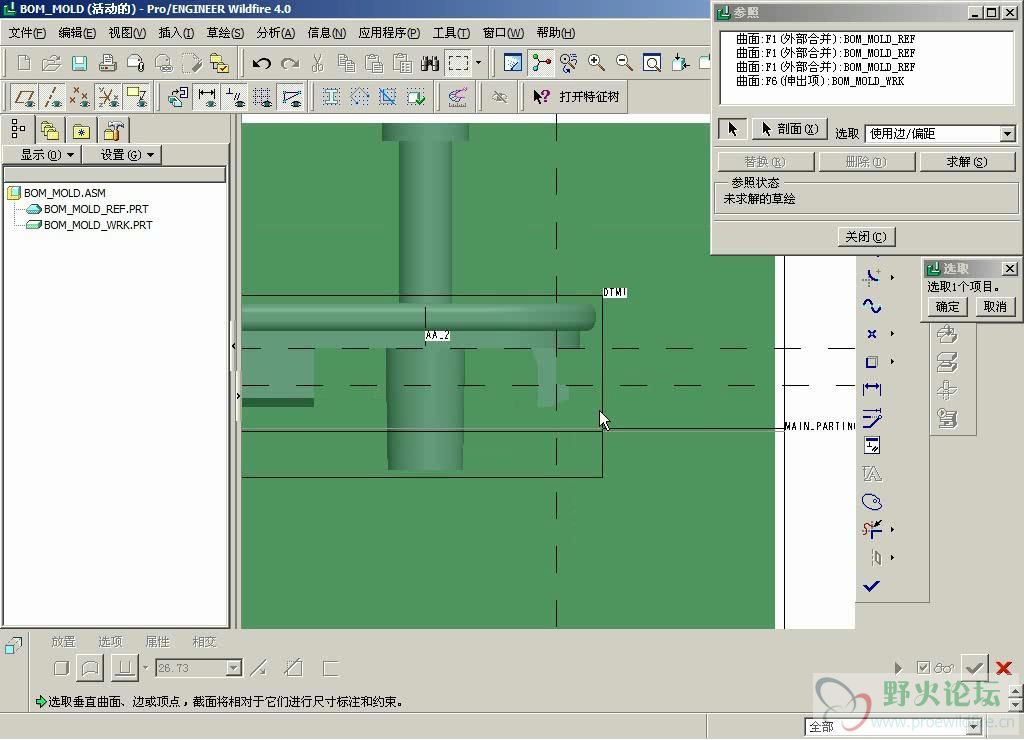Choose the use edge sketch tool
This screenshot has width=1024, height=740.
point(872,362)
